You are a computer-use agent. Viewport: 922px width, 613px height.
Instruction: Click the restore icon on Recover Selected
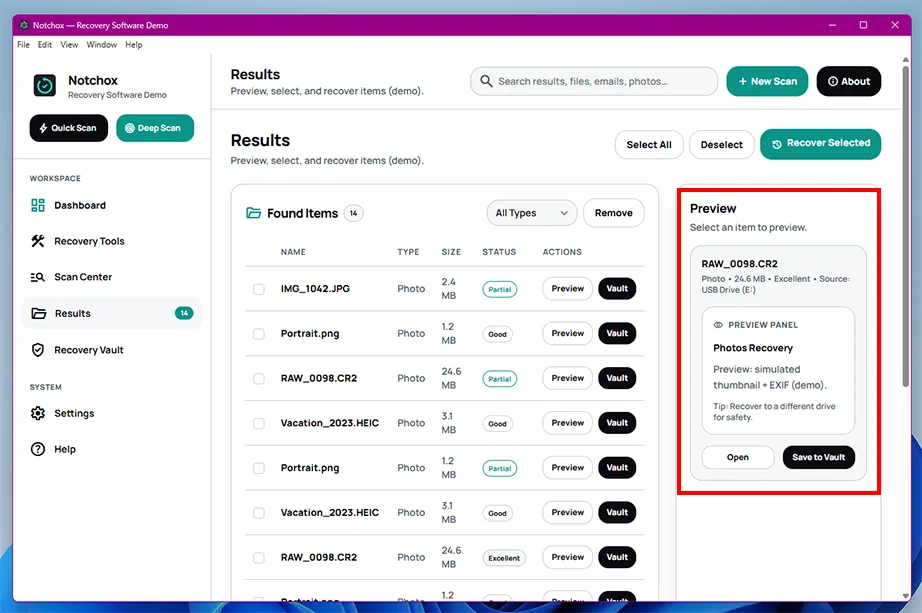tap(777, 144)
